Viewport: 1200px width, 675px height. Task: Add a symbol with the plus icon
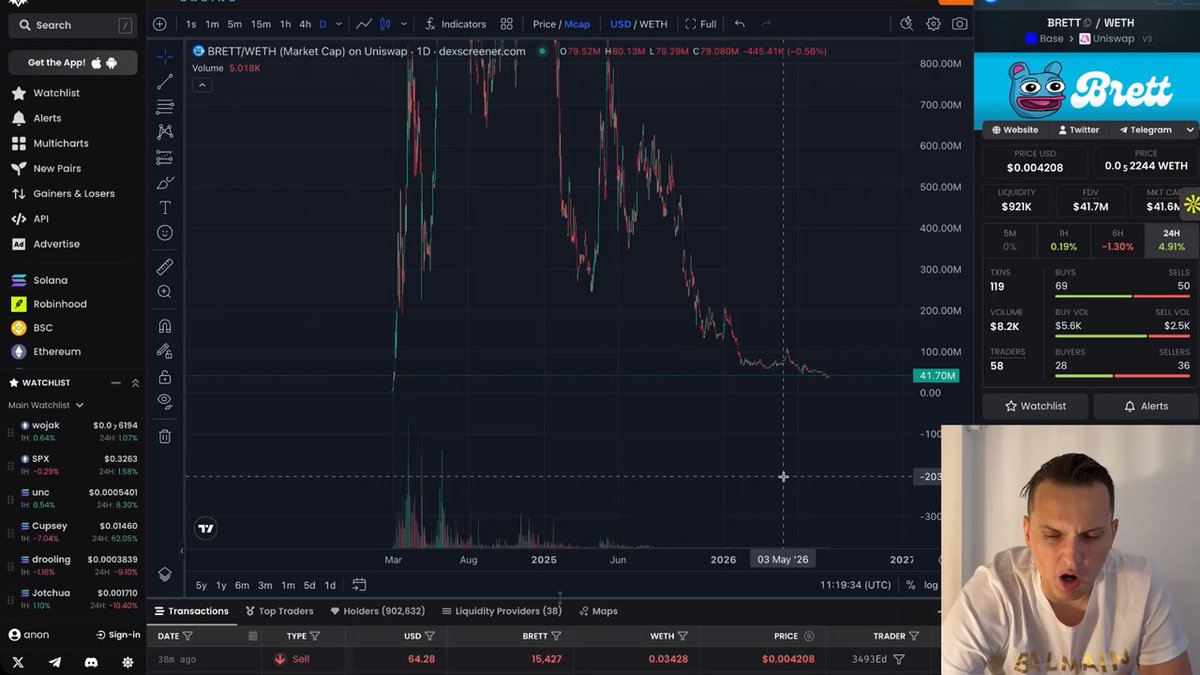(160, 24)
